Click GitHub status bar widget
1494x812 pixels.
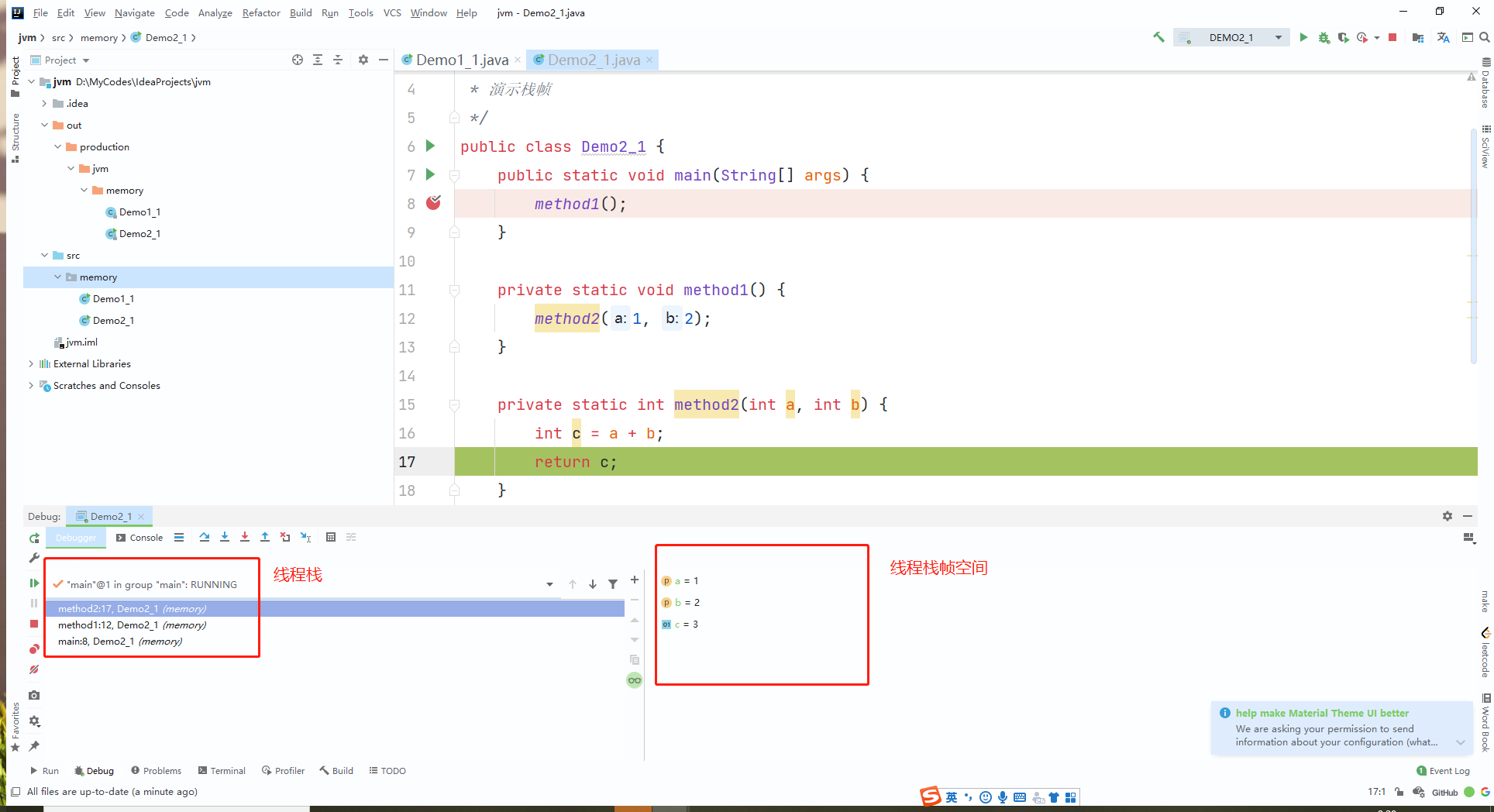[x=1444, y=792]
